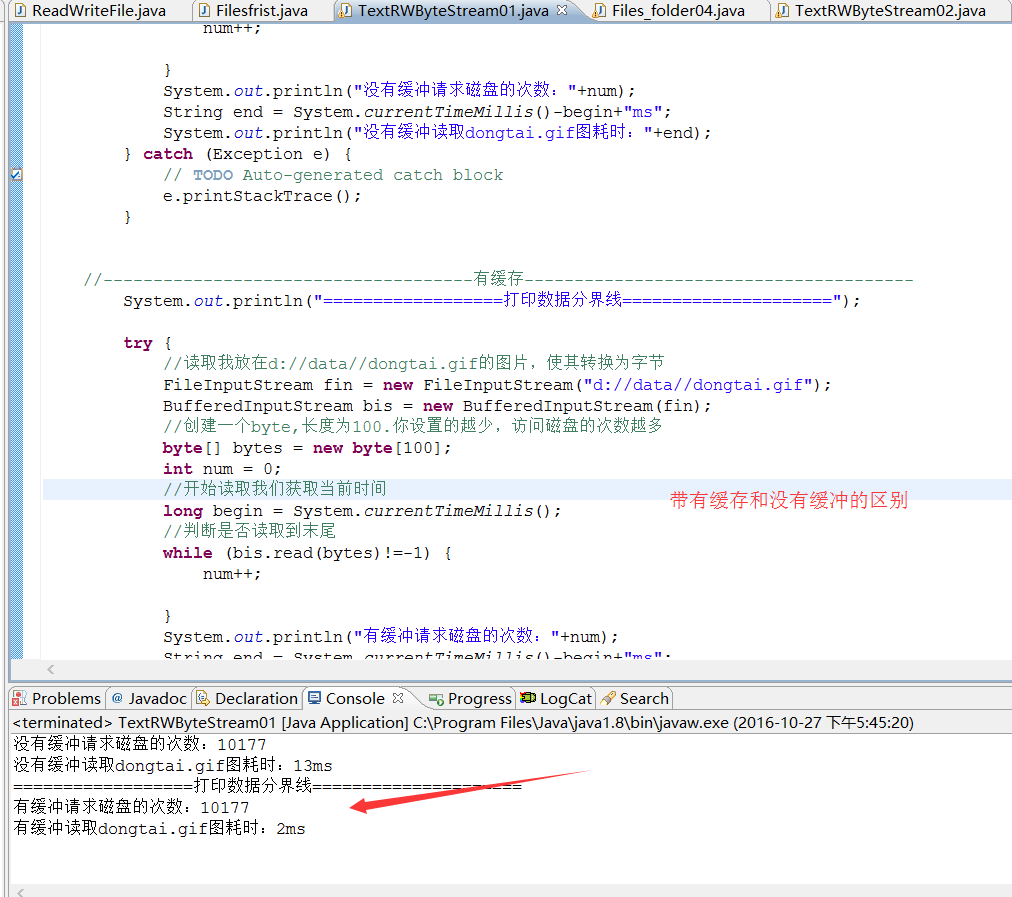Click the '有缓存' divider comment line
Viewport: 1012px width, 897px height.
(498, 278)
